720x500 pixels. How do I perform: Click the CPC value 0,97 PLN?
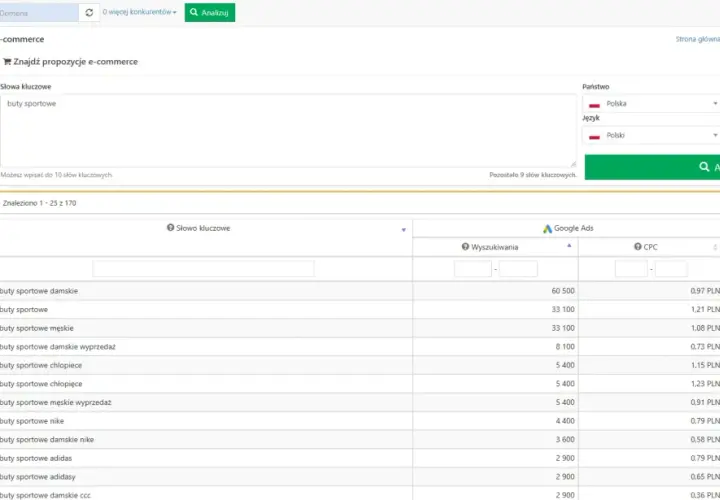(705, 291)
